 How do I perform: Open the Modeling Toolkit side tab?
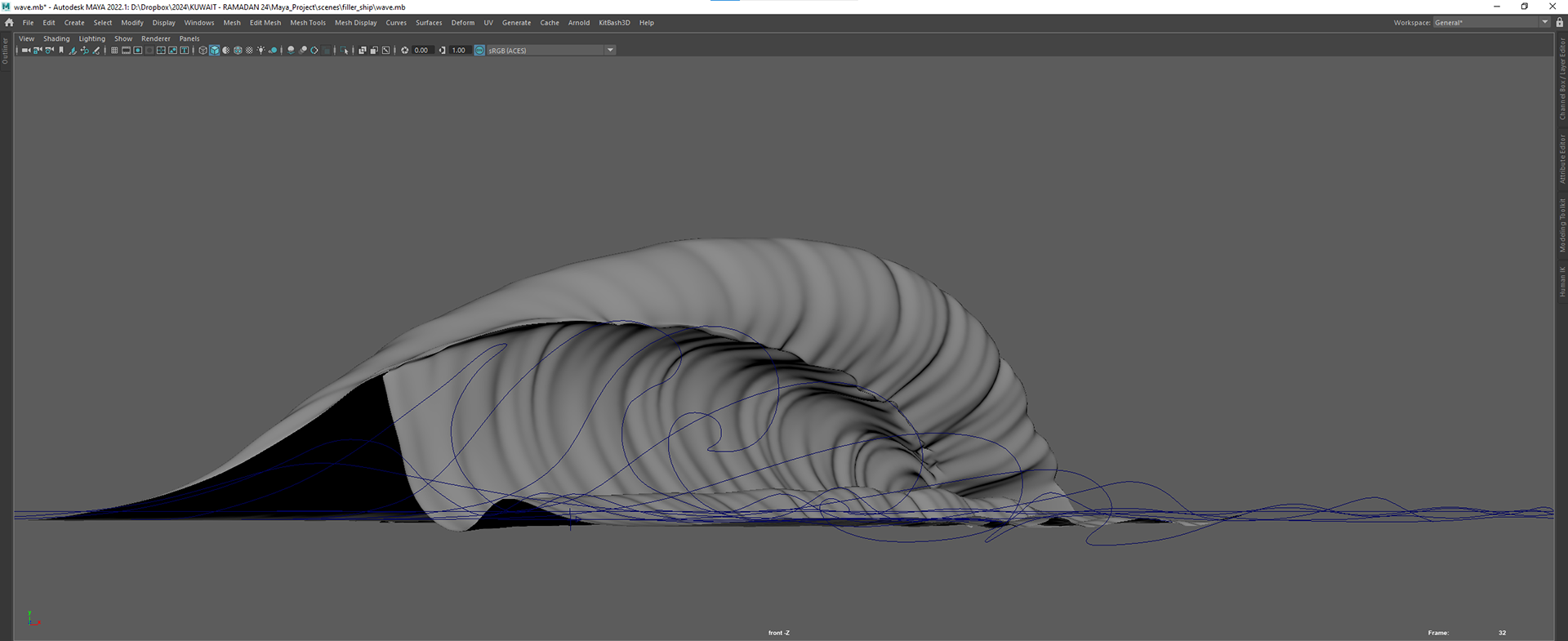tap(1562, 225)
